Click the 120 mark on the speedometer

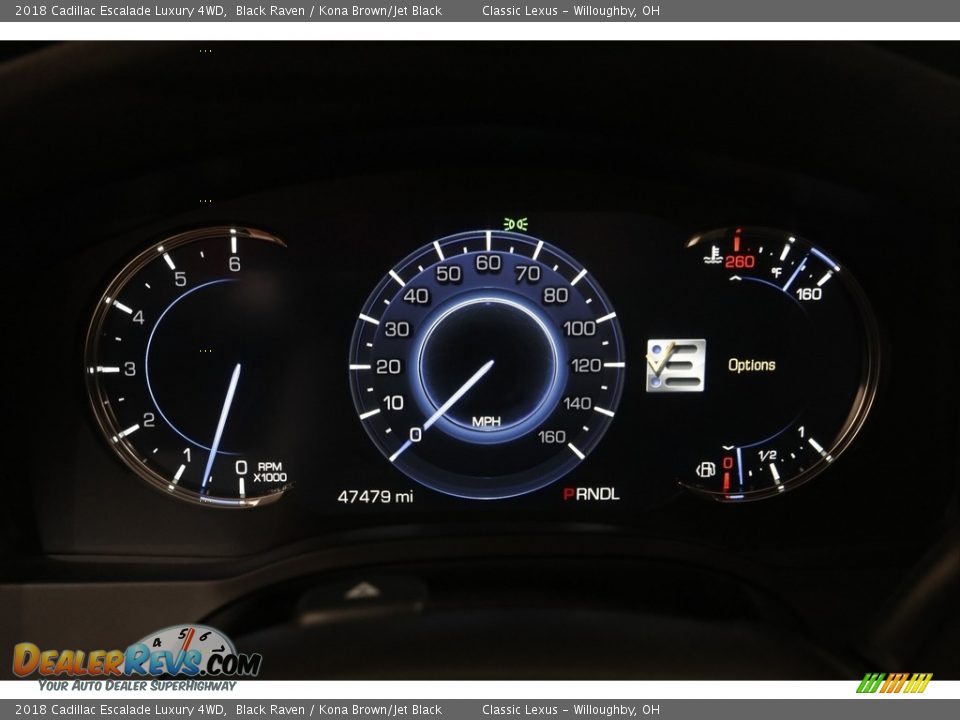[x=586, y=366]
